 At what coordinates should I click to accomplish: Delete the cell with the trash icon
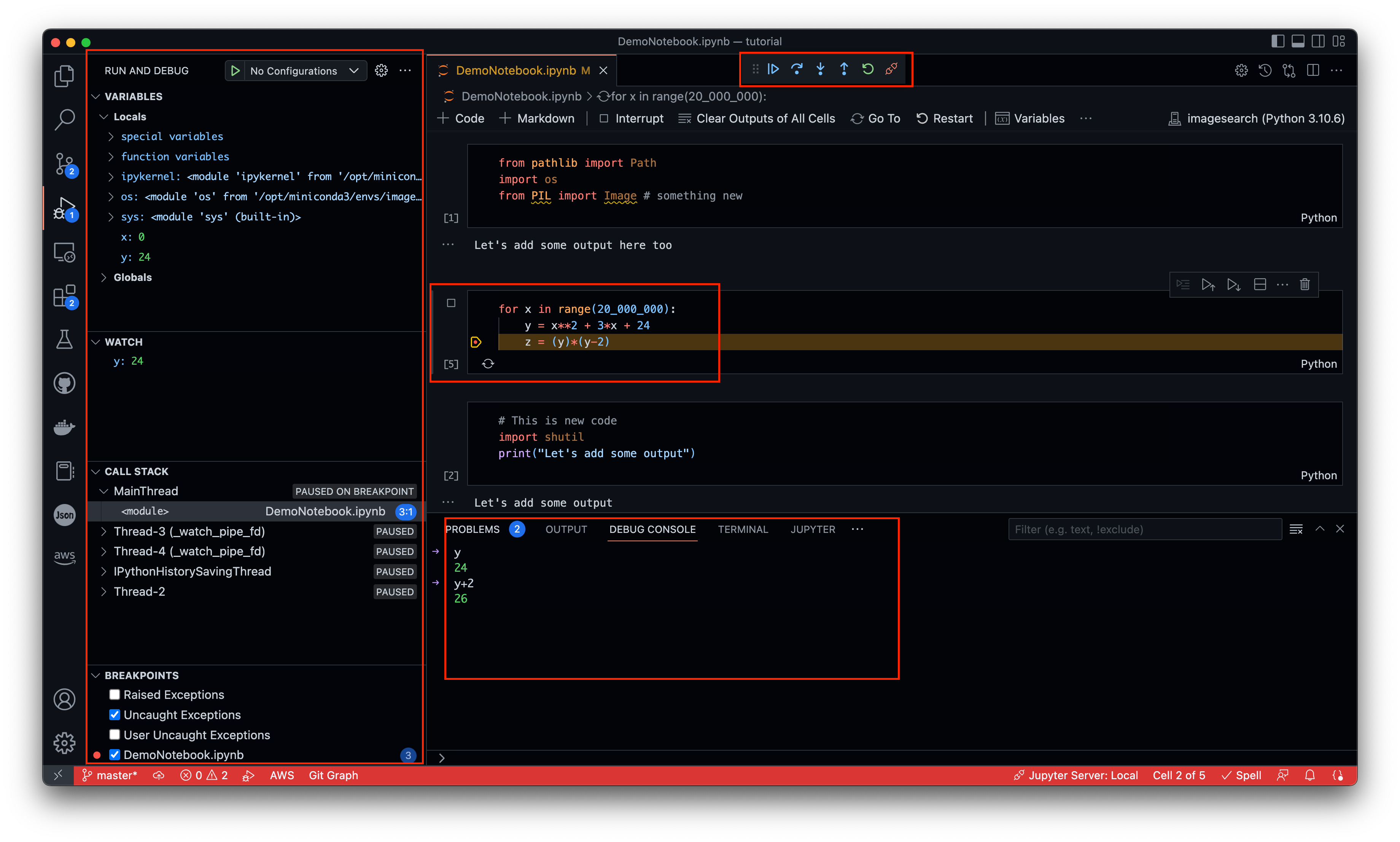[x=1305, y=284]
